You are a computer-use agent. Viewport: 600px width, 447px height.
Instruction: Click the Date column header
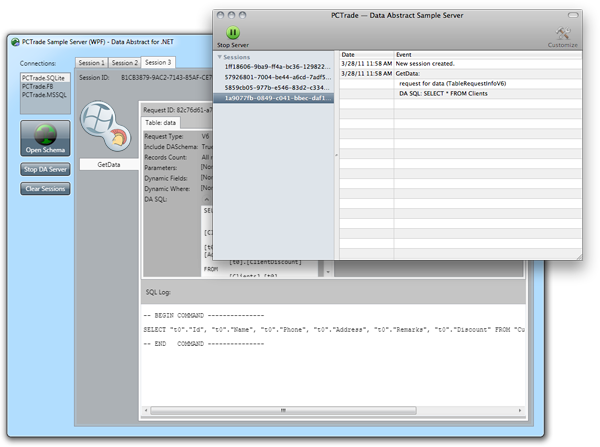pyautogui.click(x=367, y=55)
